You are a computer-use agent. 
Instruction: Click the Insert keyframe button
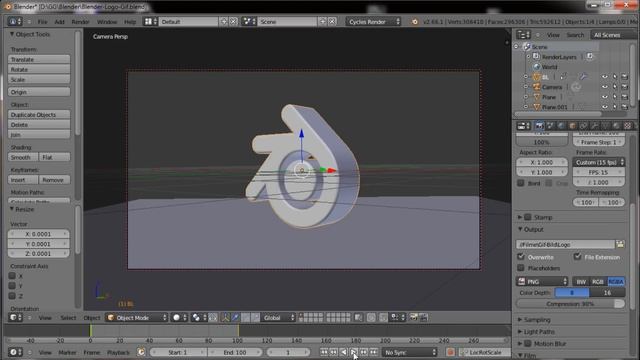23,180
